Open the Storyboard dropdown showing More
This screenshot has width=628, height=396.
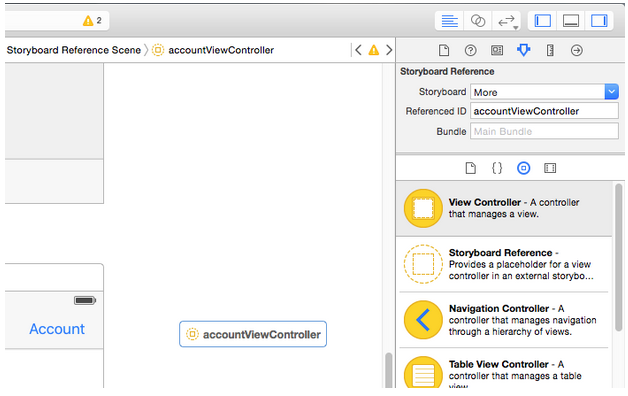544,92
